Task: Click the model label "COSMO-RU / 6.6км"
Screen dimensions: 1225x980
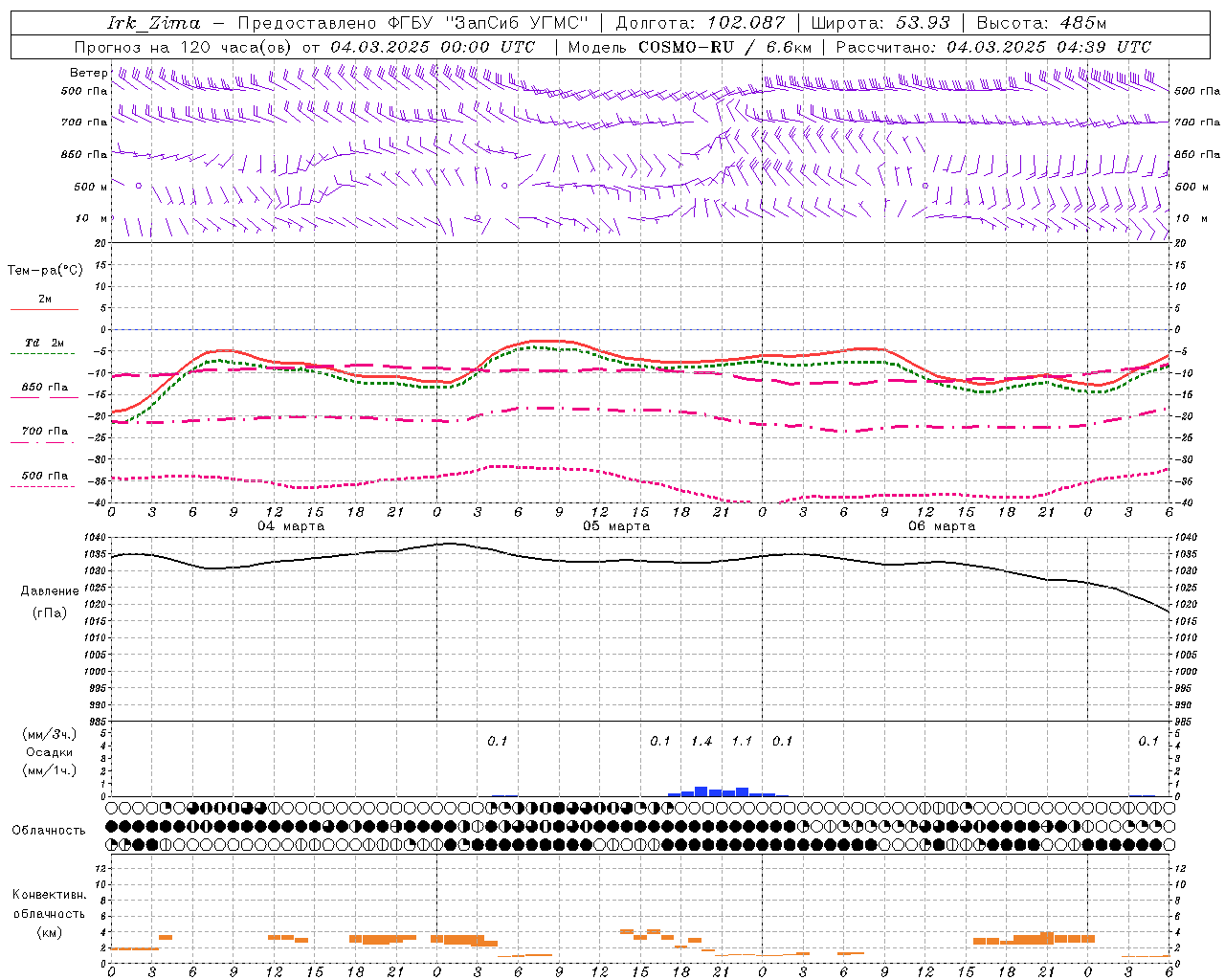Action: 724,47
